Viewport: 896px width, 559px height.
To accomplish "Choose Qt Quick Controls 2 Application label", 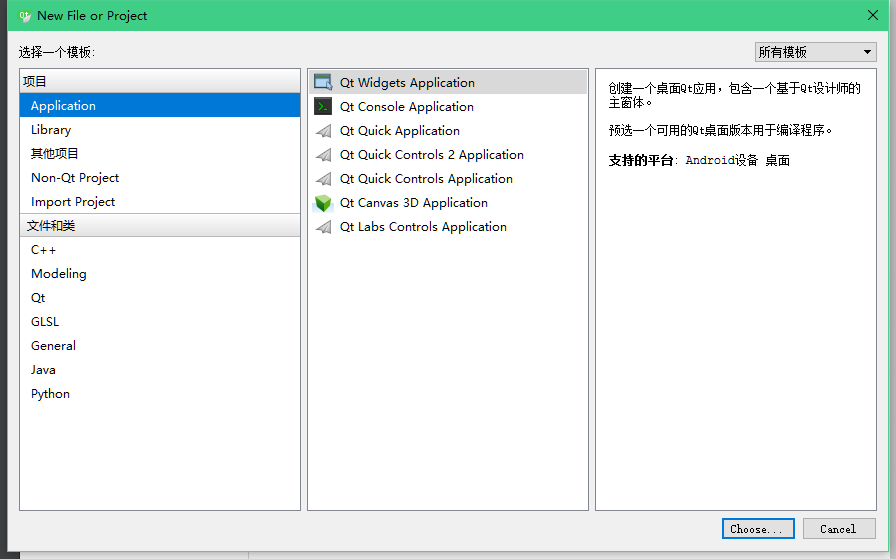I will point(432,155).
